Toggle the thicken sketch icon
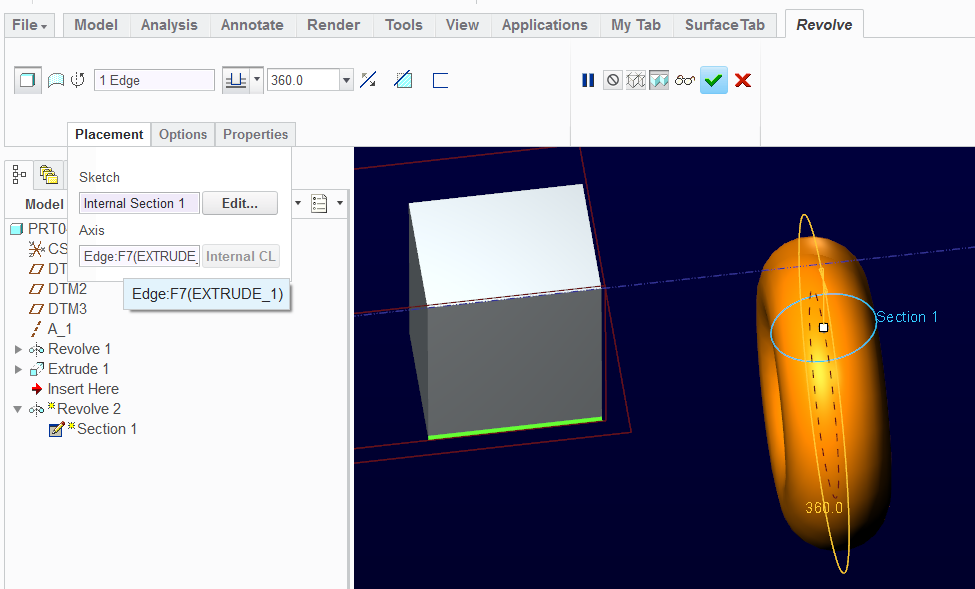 [x=440, y=80]
